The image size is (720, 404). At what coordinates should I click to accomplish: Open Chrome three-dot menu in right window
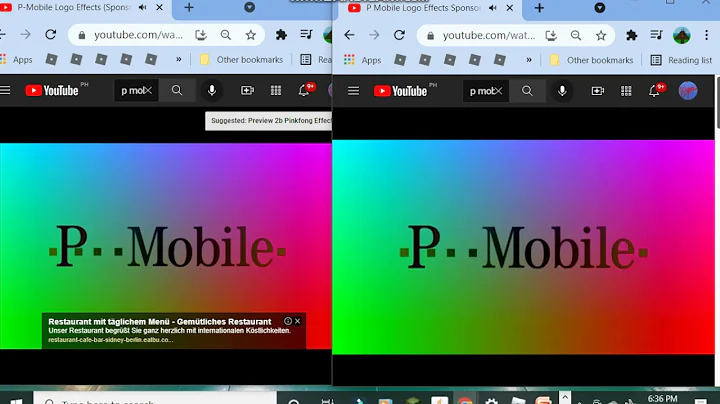tap(706, 35)
